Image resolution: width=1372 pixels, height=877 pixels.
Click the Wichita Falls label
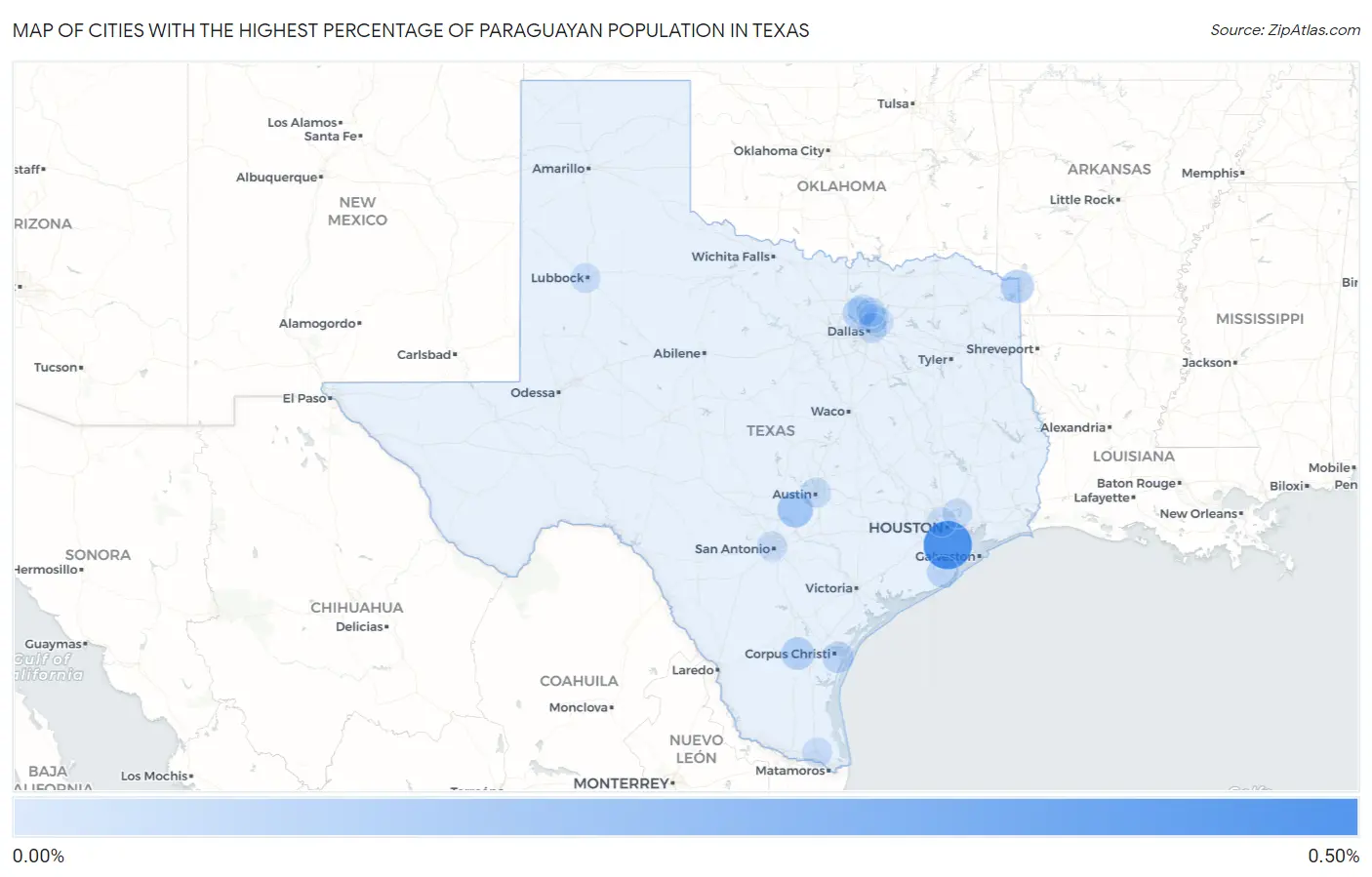[731, 257]
